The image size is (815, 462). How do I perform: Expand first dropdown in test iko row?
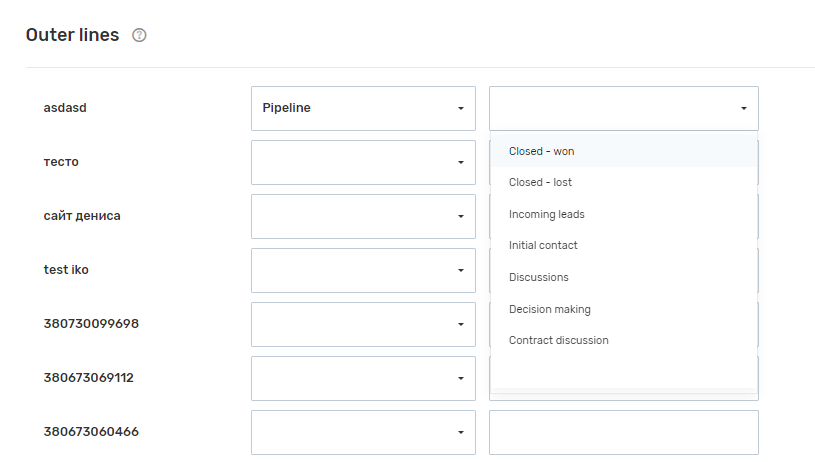coord(363,270)
